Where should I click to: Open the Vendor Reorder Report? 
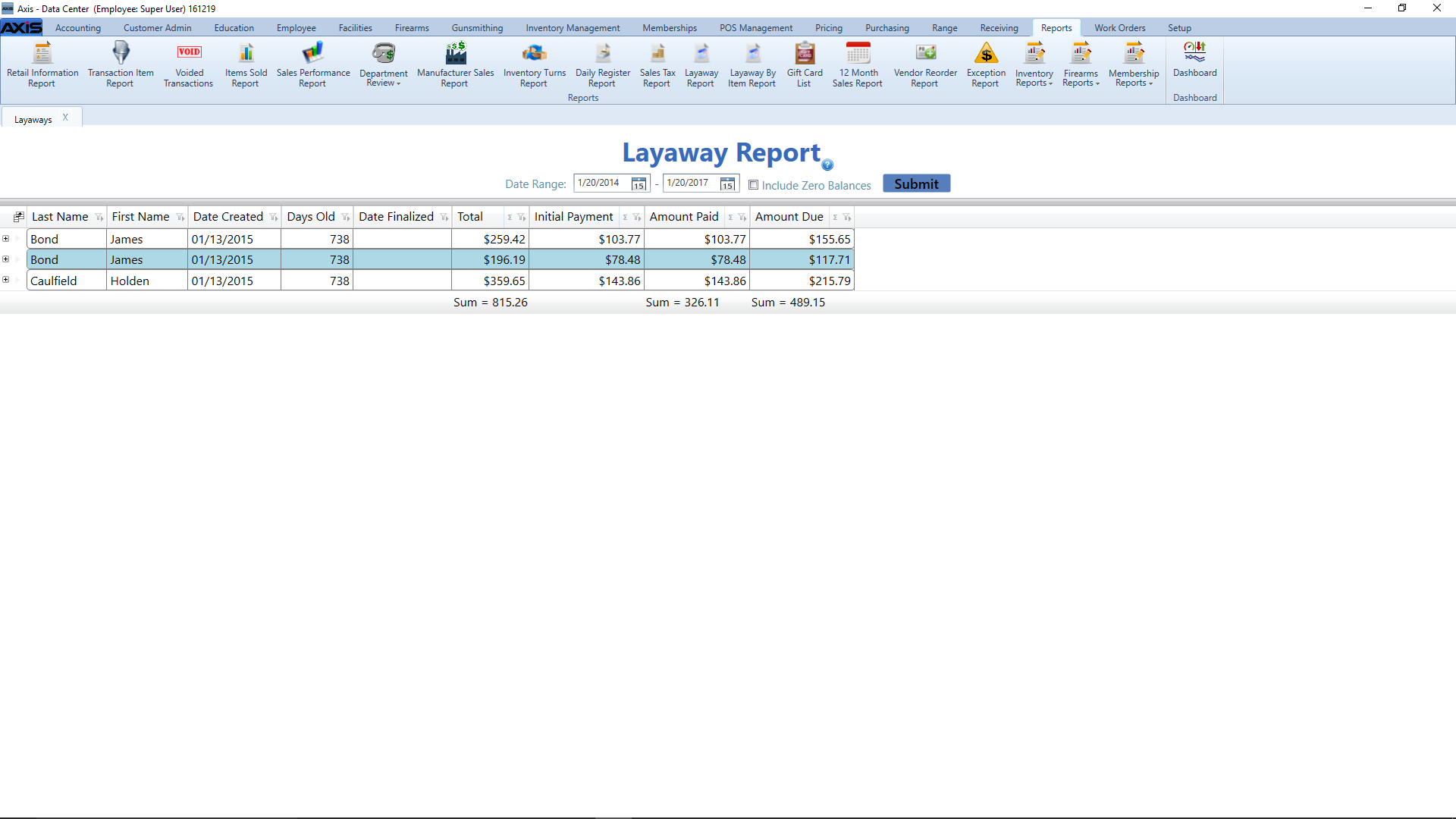pyautogui.click(x=925, y=65)
